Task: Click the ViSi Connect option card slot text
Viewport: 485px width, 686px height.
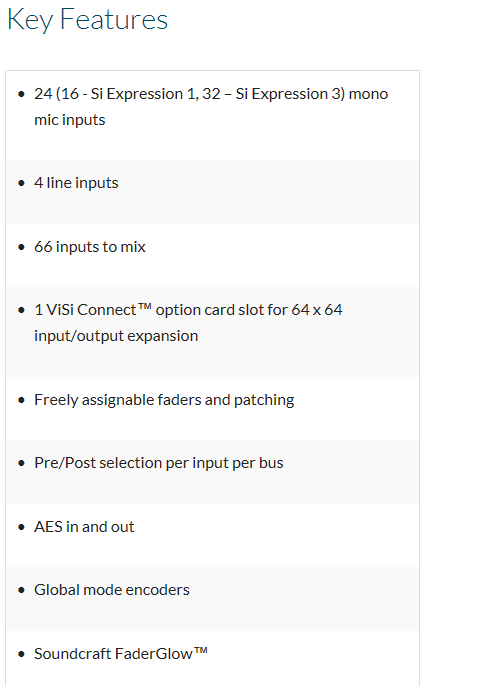Action: [188, 310]
